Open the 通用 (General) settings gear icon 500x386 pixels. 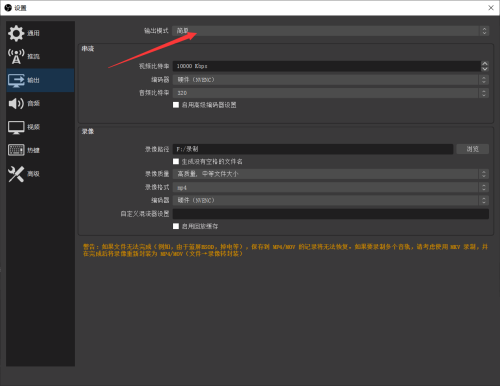point(16,33)
